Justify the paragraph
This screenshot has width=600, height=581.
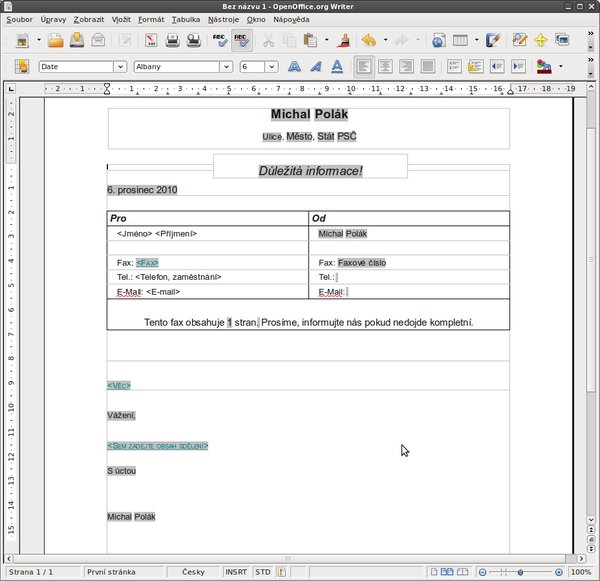point(428,67)
